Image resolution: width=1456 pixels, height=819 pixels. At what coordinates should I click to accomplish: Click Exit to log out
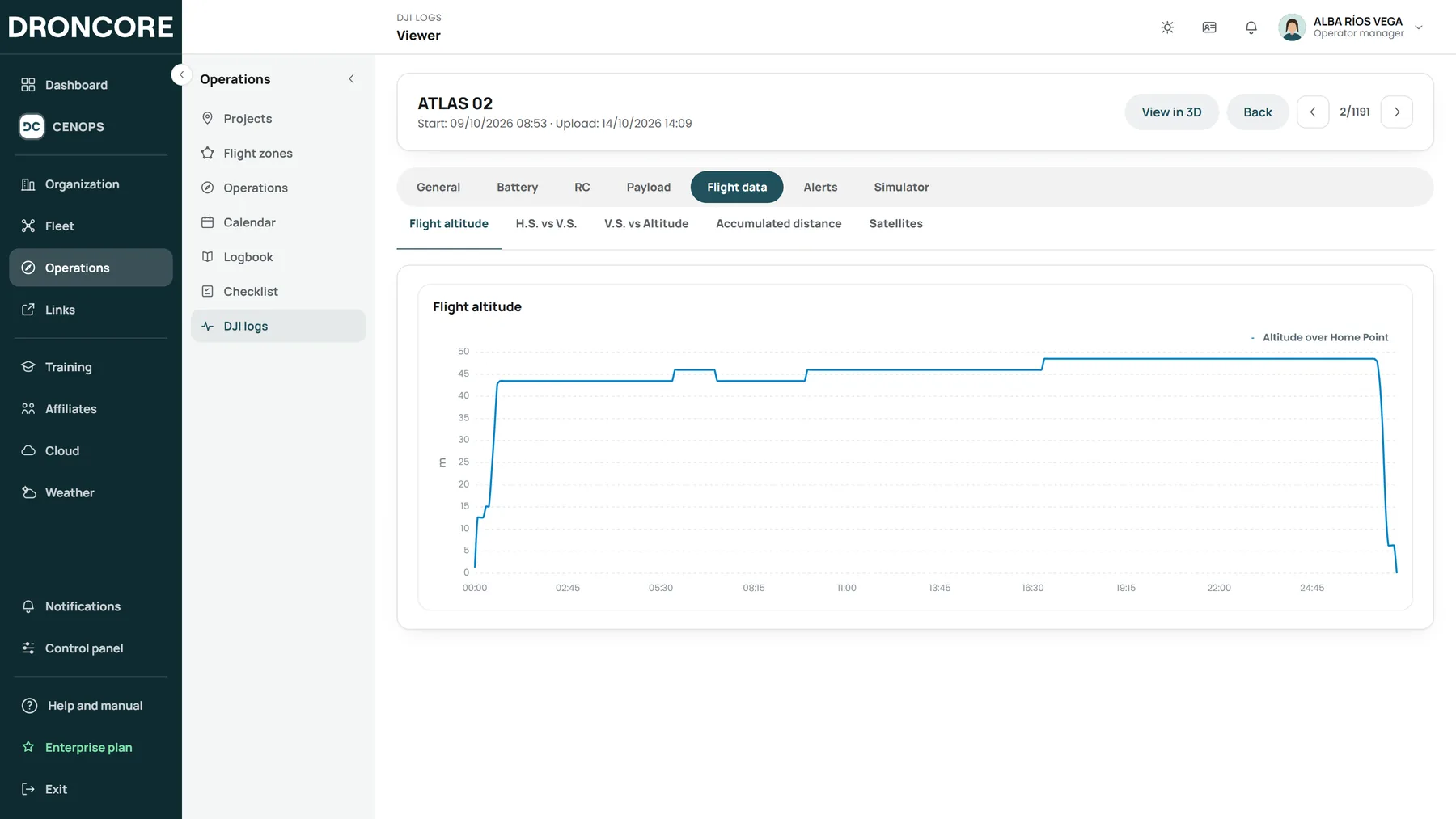(x=91, y=790)
